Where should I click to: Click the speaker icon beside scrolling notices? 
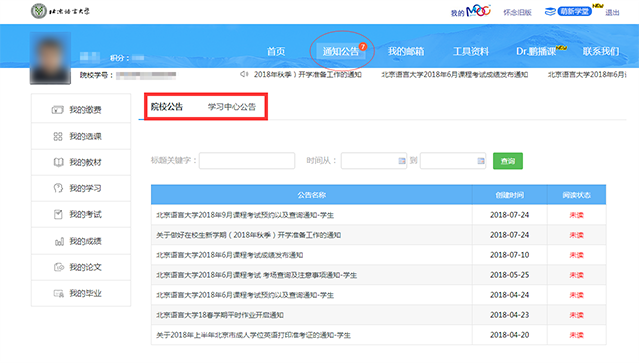(x=244, y=74)
